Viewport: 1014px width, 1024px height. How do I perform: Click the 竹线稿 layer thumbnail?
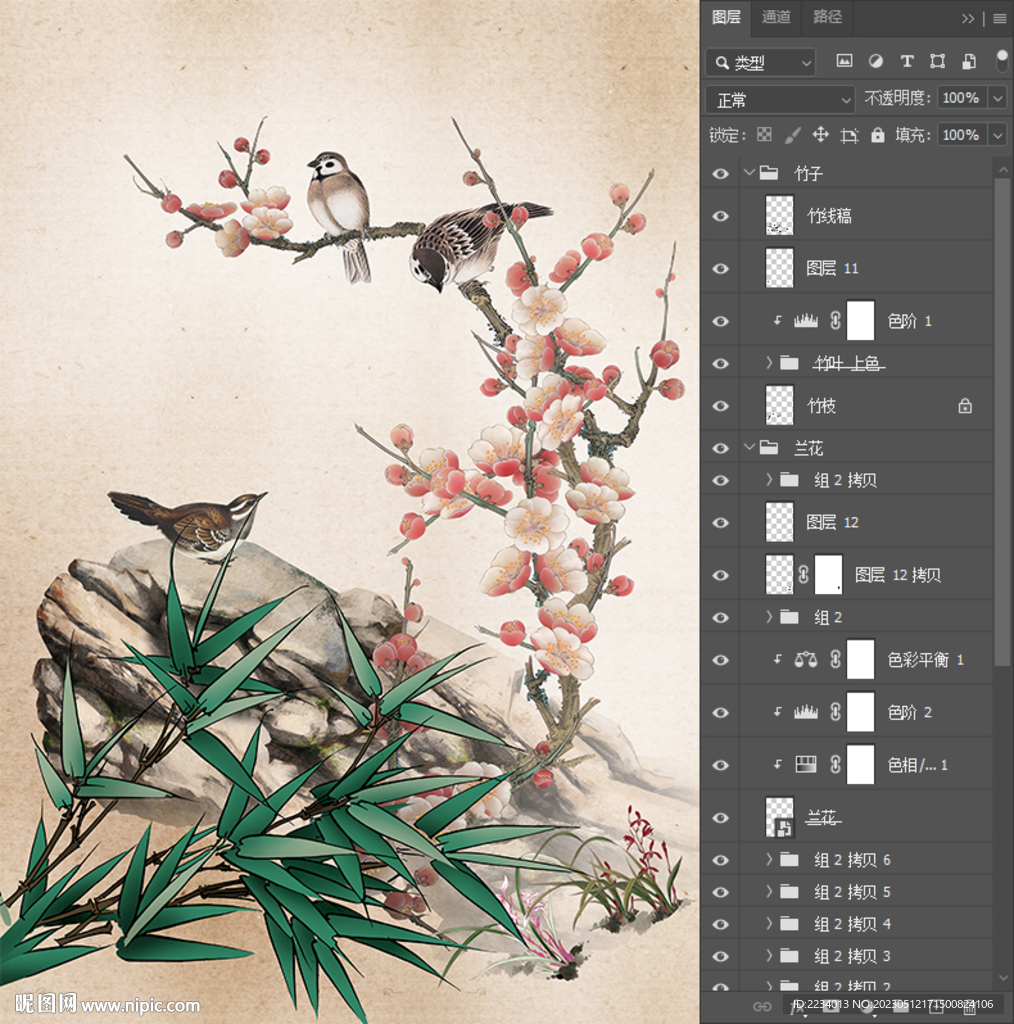[779, 216]
